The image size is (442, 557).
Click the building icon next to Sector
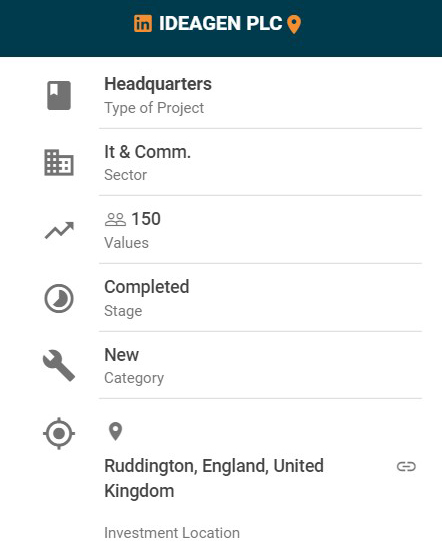pyautogui.click(x=59, y=163)
